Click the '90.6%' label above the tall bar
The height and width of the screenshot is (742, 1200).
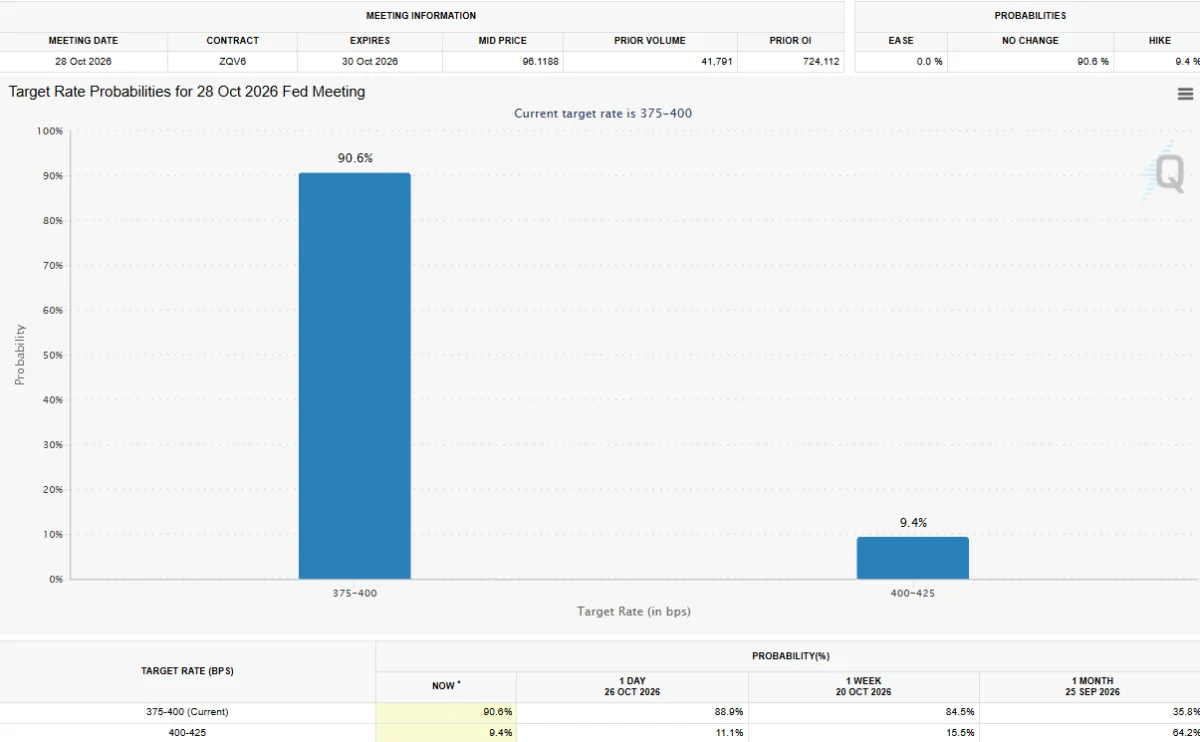(x=355, y=158)
